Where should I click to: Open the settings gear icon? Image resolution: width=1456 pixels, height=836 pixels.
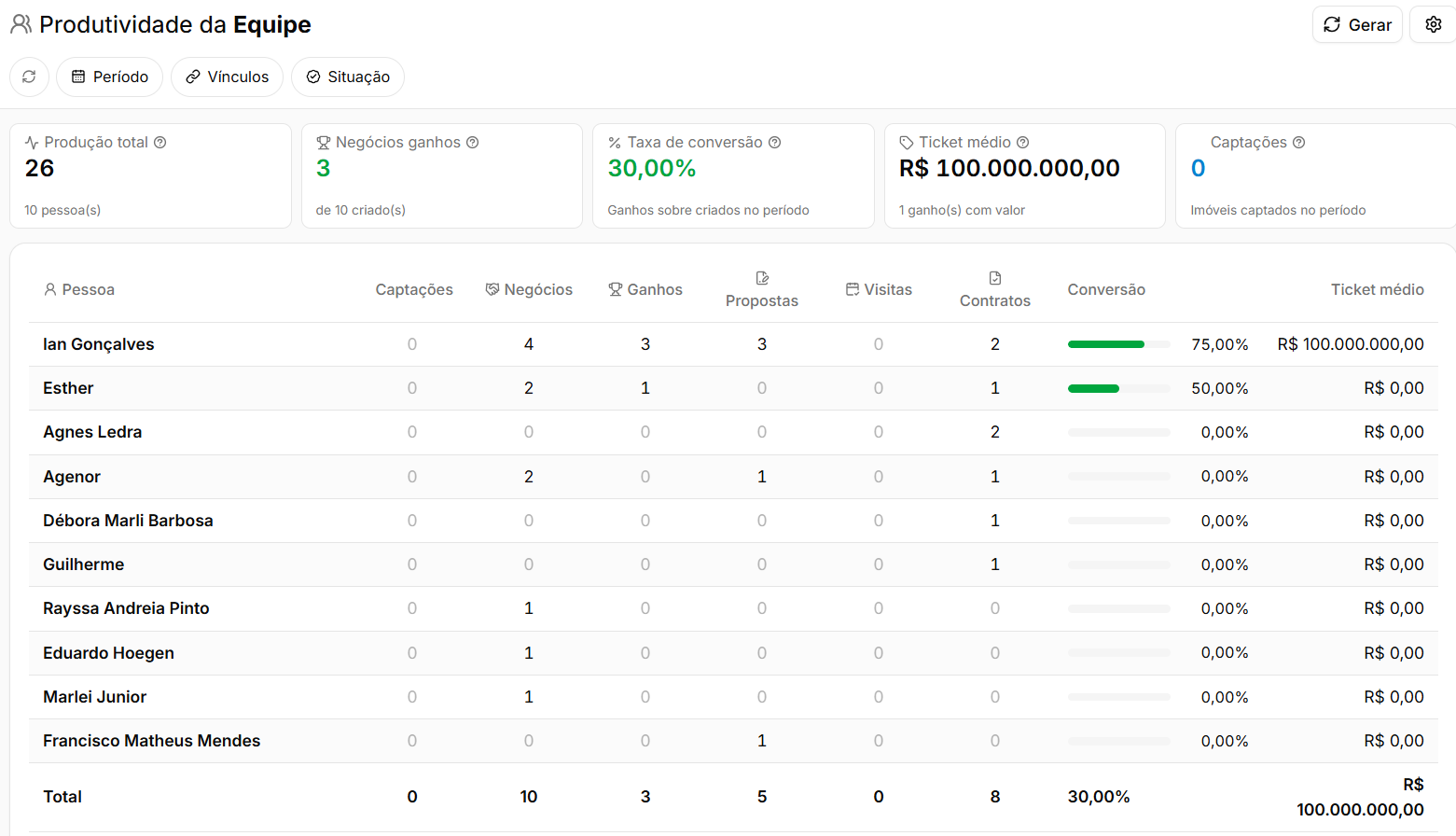click(x=1434, y=24)
